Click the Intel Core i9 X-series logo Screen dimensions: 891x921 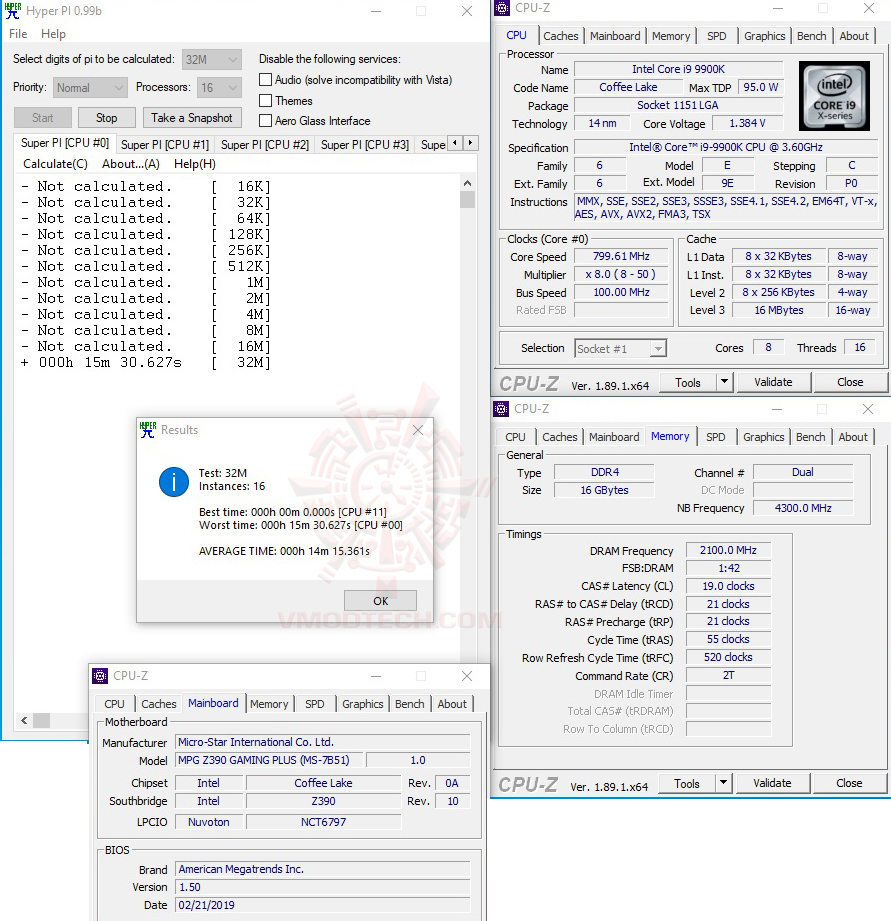coord(834,96)
